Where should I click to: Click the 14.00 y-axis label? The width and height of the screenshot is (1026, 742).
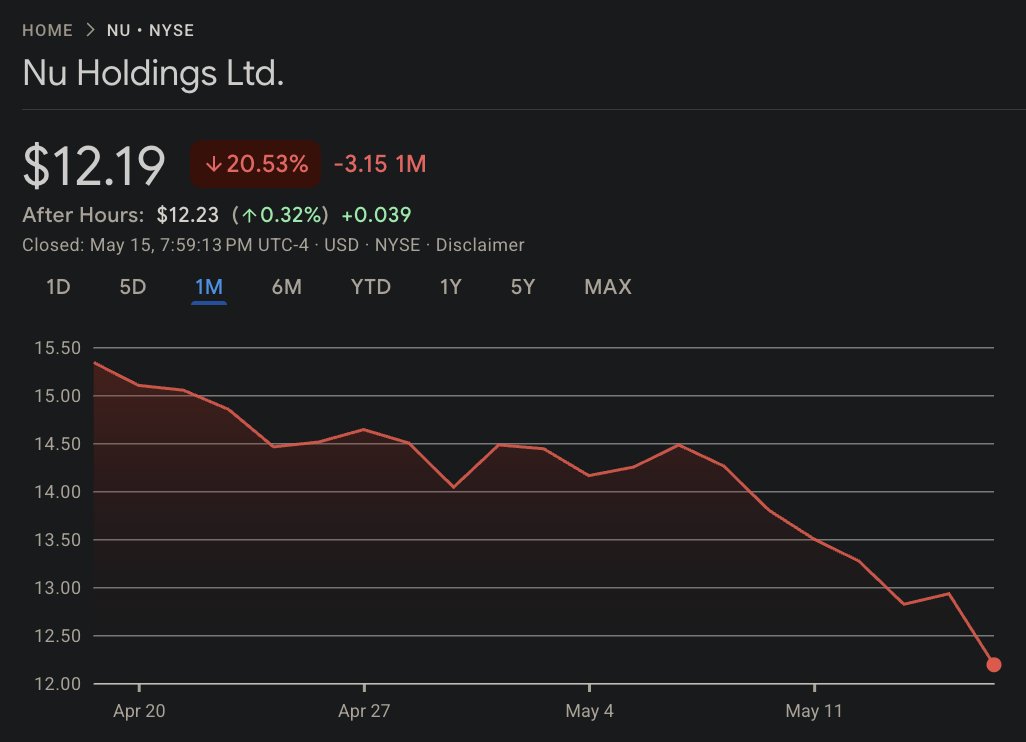[x=58, y=492]
